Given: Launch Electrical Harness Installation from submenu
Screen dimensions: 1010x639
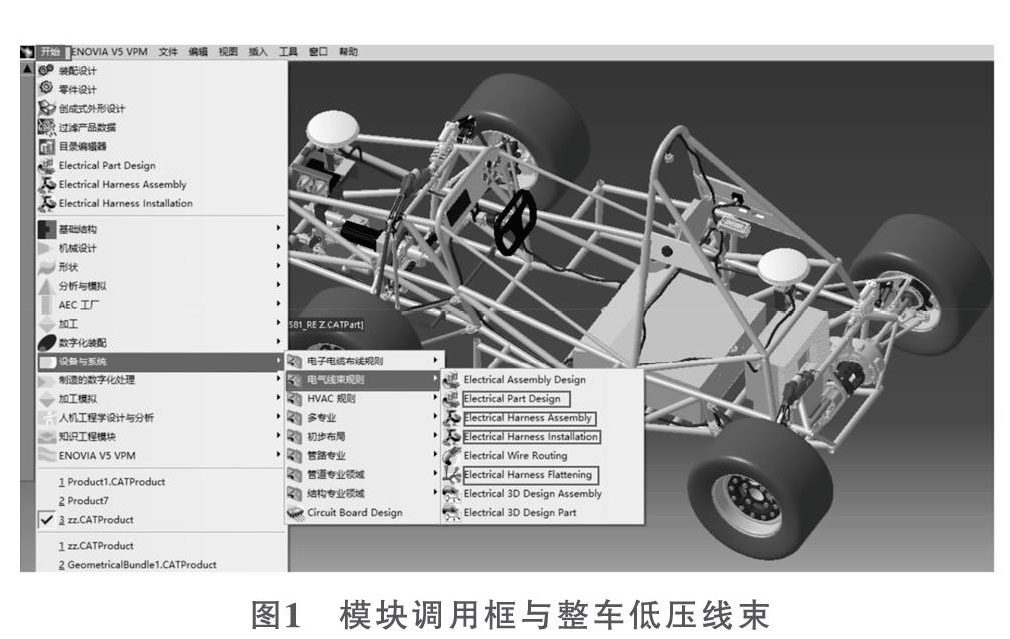Looking at the screenshot, I should pos(531,437).
